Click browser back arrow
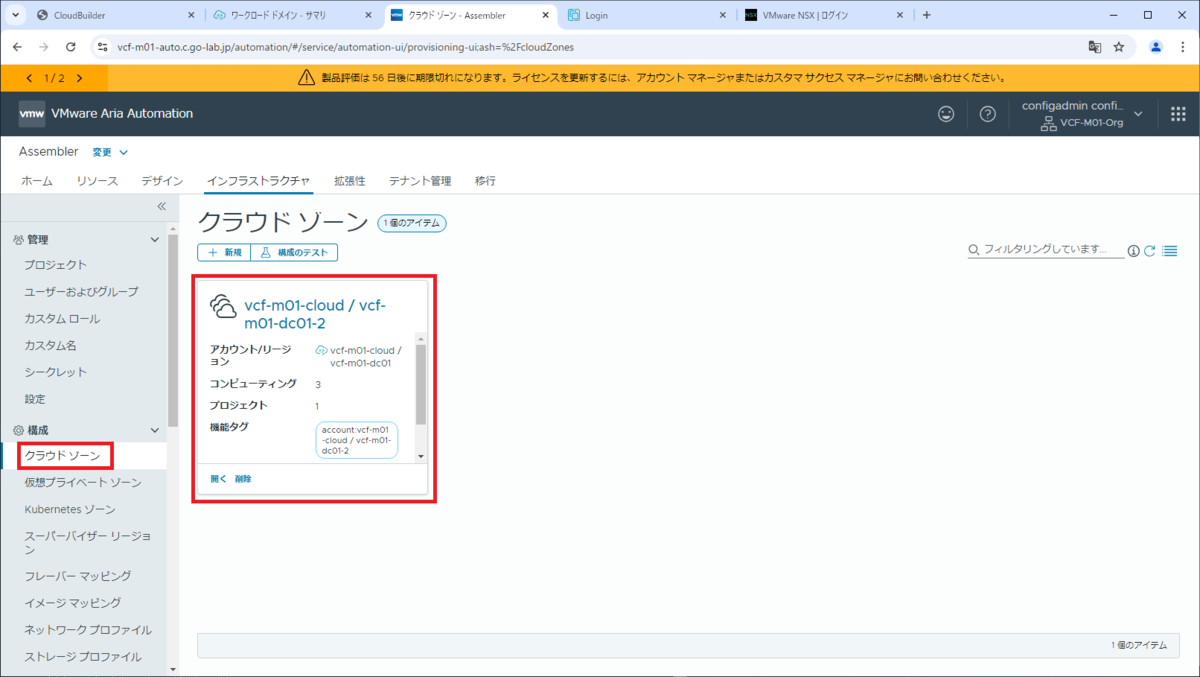This screenshot has height=677, width=1200. point(17,47)
